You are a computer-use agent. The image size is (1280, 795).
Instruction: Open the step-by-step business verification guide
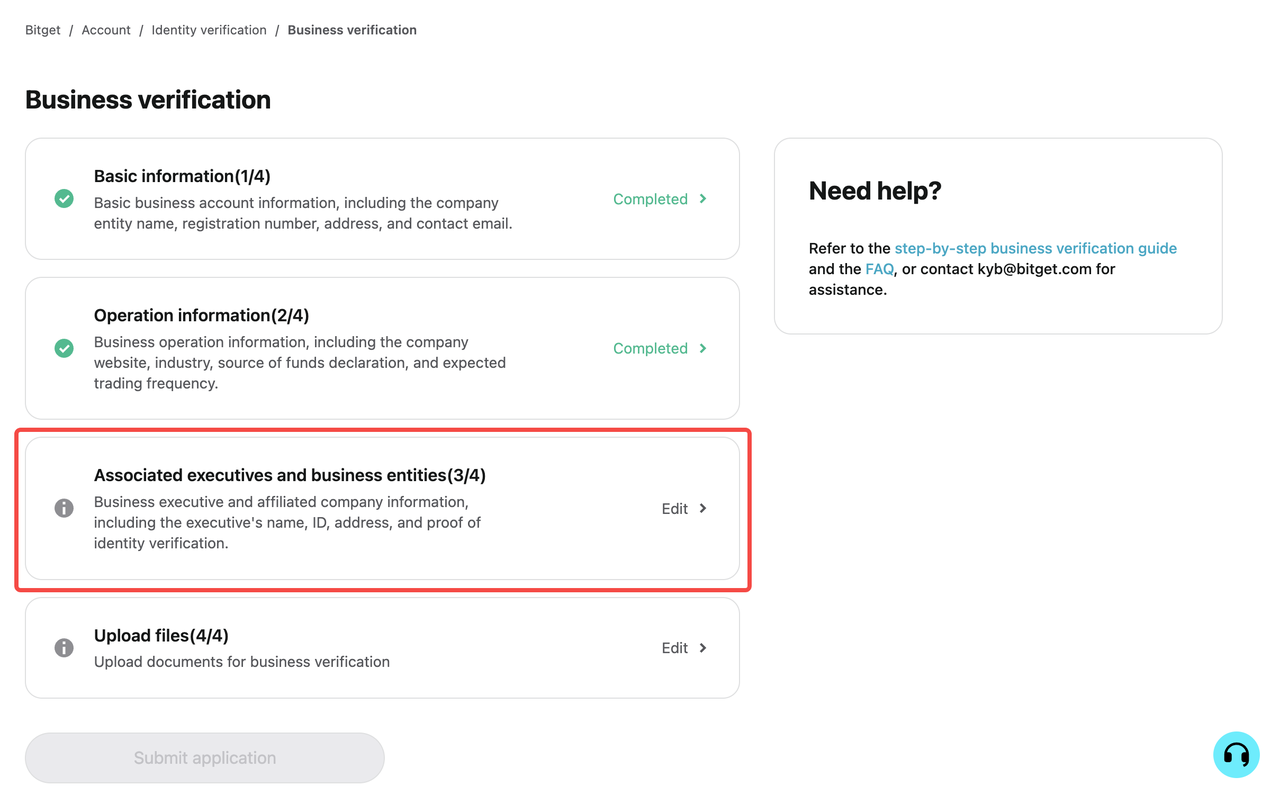[1035, 248]
